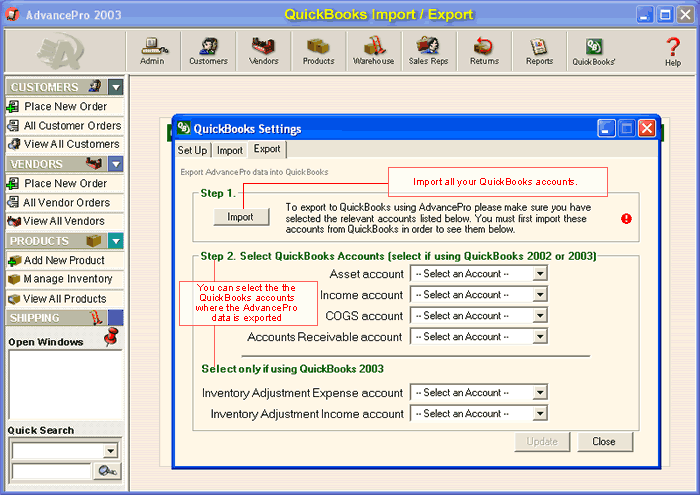The width and height of the screenshot is (700, 495).
Task: Open the Income account dropdown
Action: (540, 295)
